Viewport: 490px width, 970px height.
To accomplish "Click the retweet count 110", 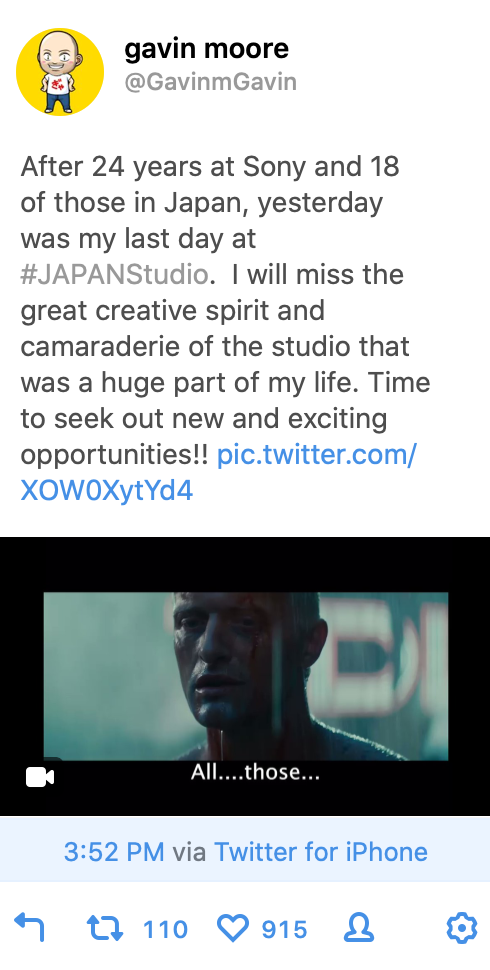I will tap(165, 929).
